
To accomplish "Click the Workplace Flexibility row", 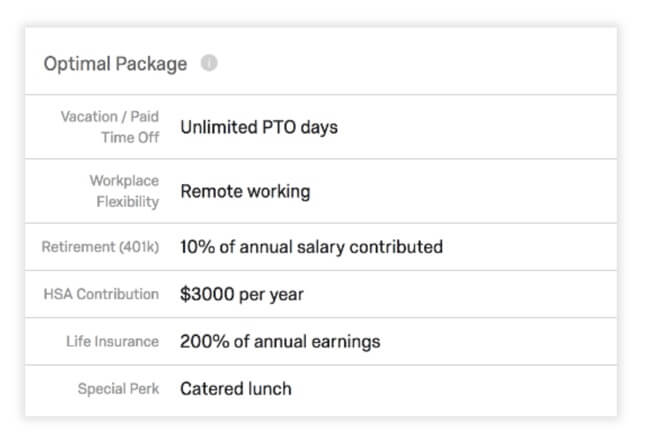I will [x=321, y=191].
